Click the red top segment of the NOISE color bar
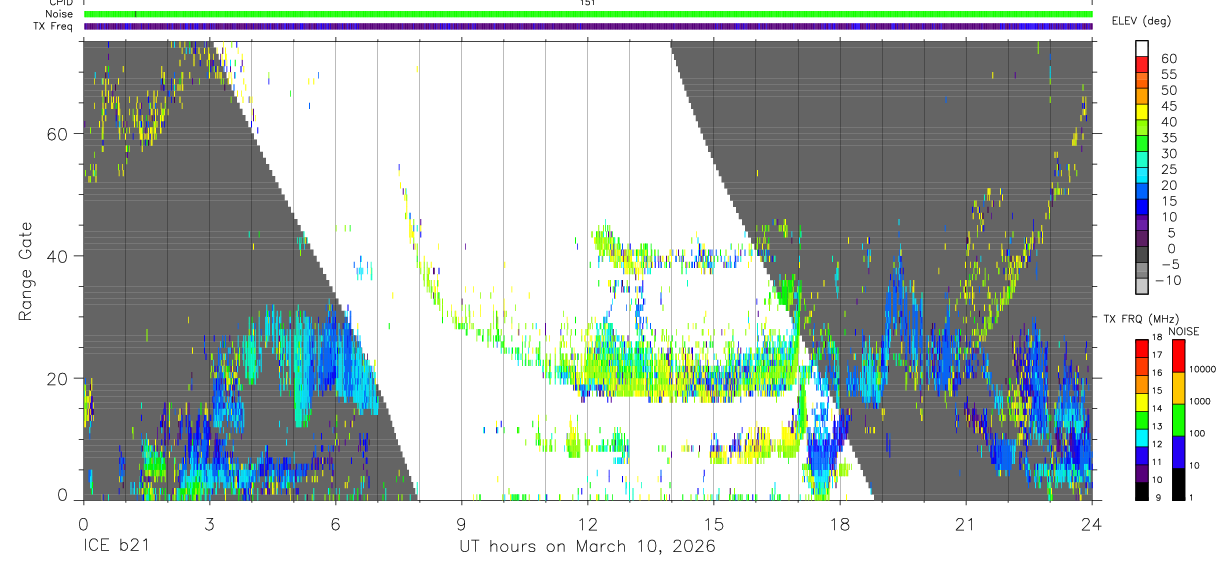The height and width of the screenshot is (567, 1228). (x=1180, y=356)
